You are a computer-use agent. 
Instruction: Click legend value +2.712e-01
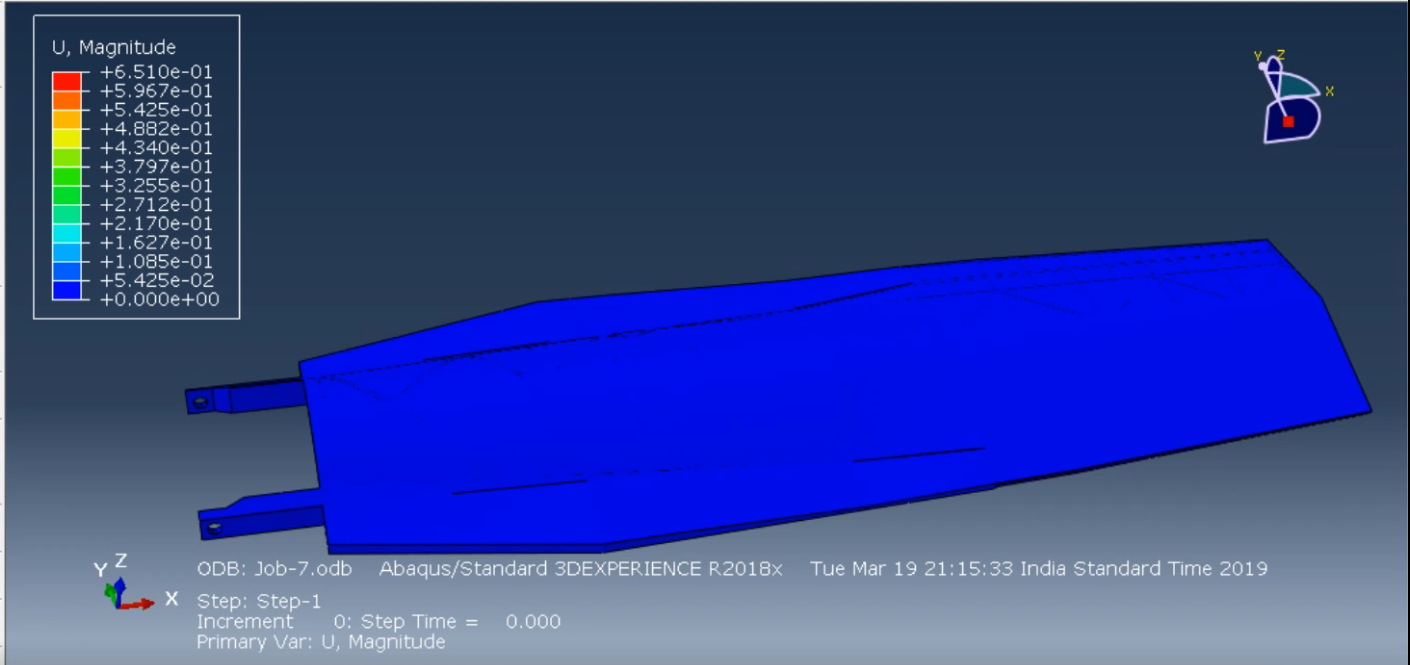[x=156, y=205]
